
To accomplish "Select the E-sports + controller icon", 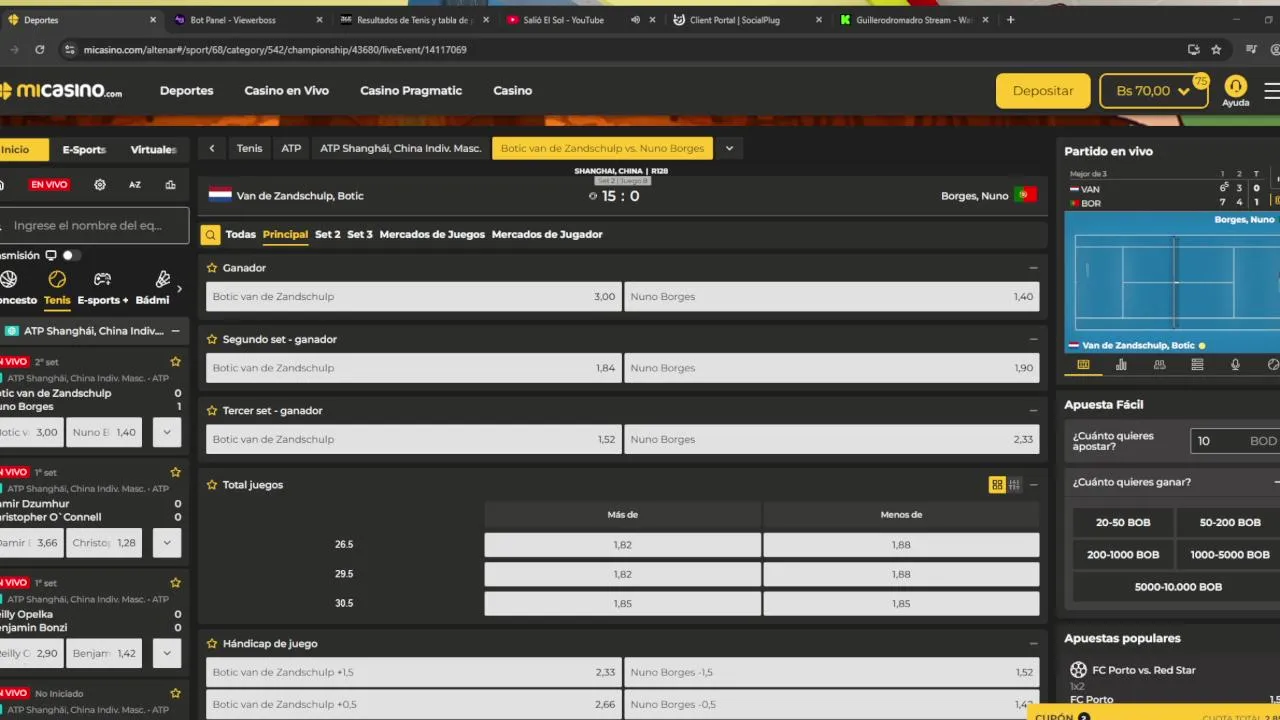I will click(102, 280).
